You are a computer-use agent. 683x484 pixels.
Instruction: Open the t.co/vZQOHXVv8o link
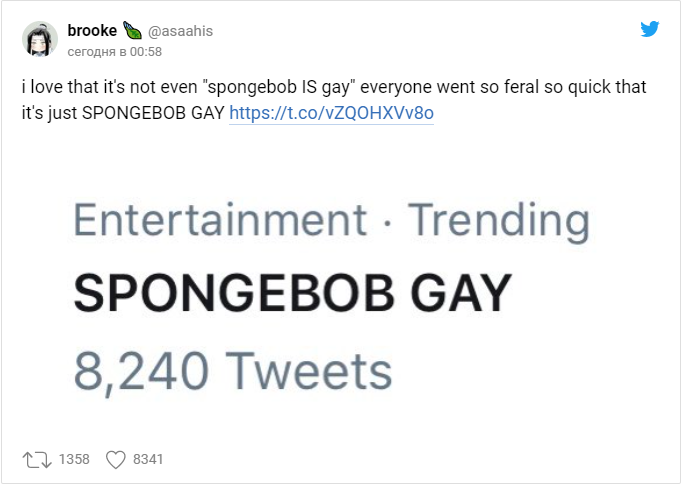tap(331, 113)
